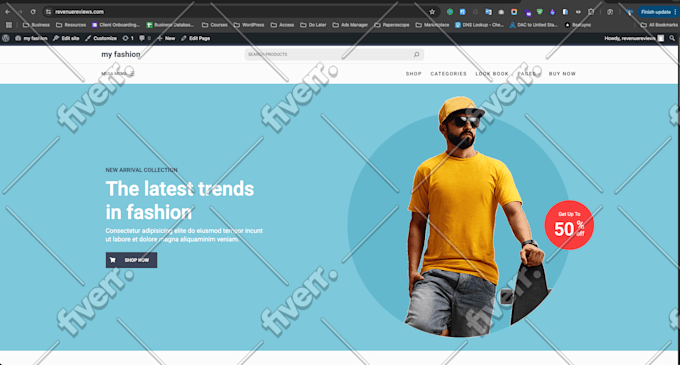
Task: Reload the page with the refresh icon
Action: [x=33, y=12]
